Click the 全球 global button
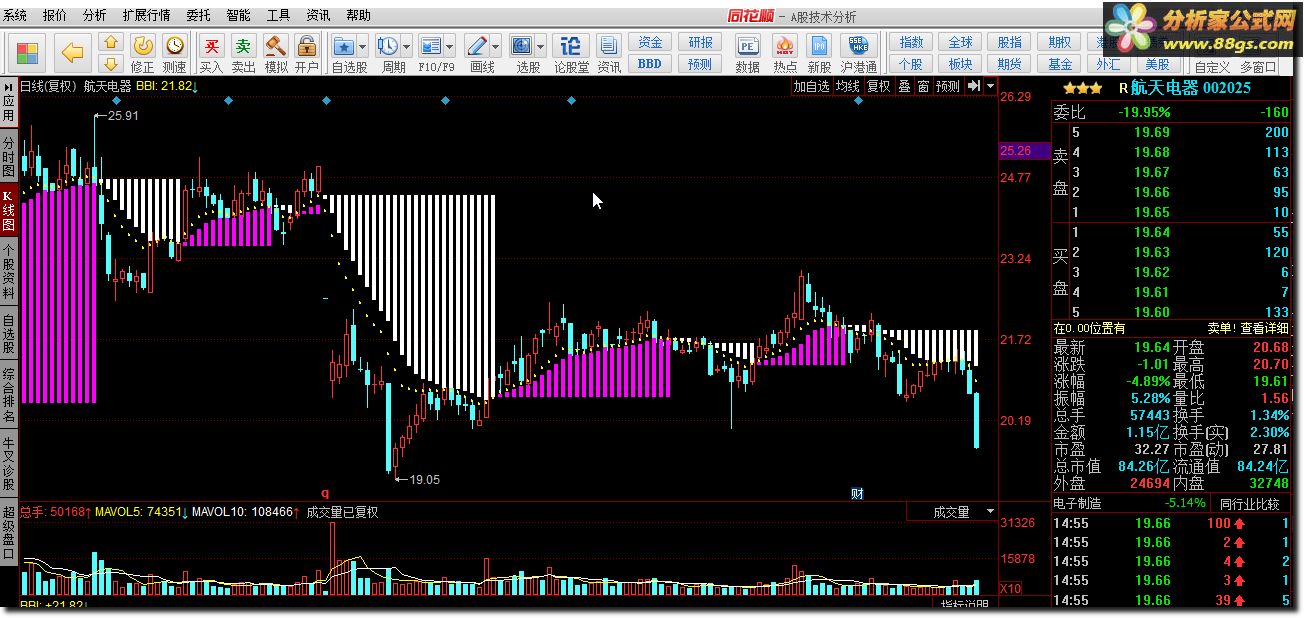This screenshot has height=618, width=1305. click(960, 43)
